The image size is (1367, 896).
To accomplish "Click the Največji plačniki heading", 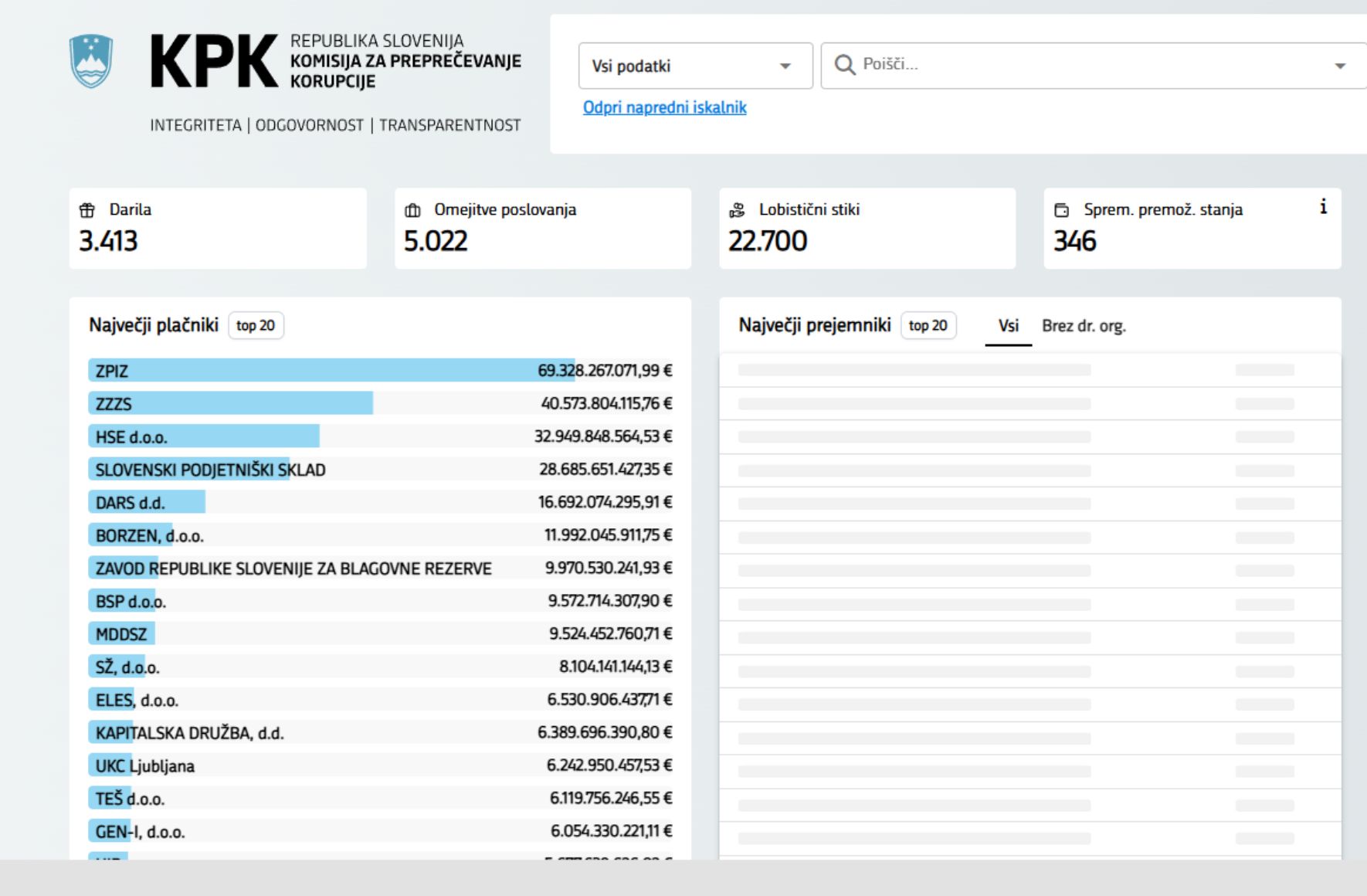I will (x=154, y=325).
